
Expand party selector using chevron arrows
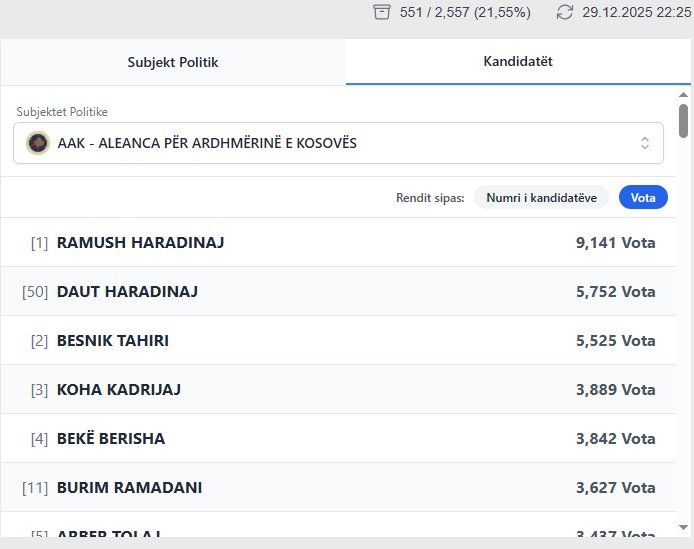645,143
